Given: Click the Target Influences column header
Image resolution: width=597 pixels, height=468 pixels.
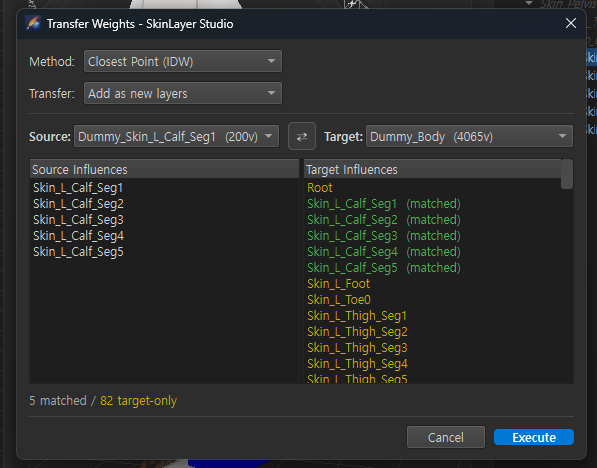Looking at the screenshot, I should [433, 169].
